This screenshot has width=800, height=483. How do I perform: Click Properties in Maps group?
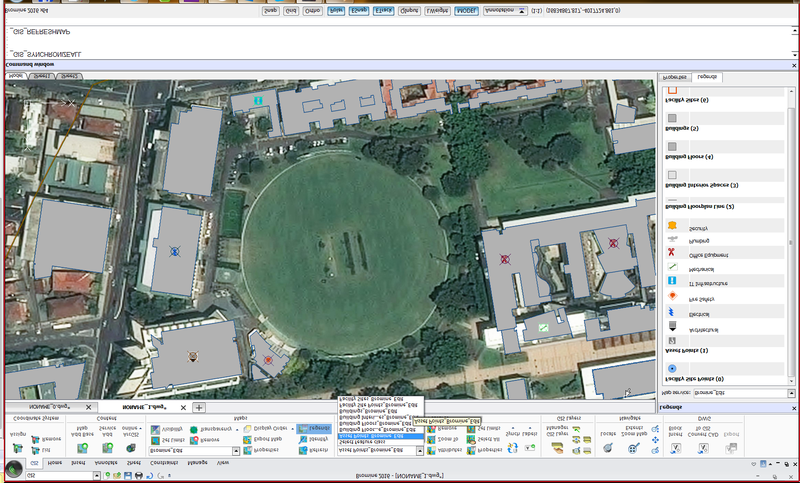[261, 450]
